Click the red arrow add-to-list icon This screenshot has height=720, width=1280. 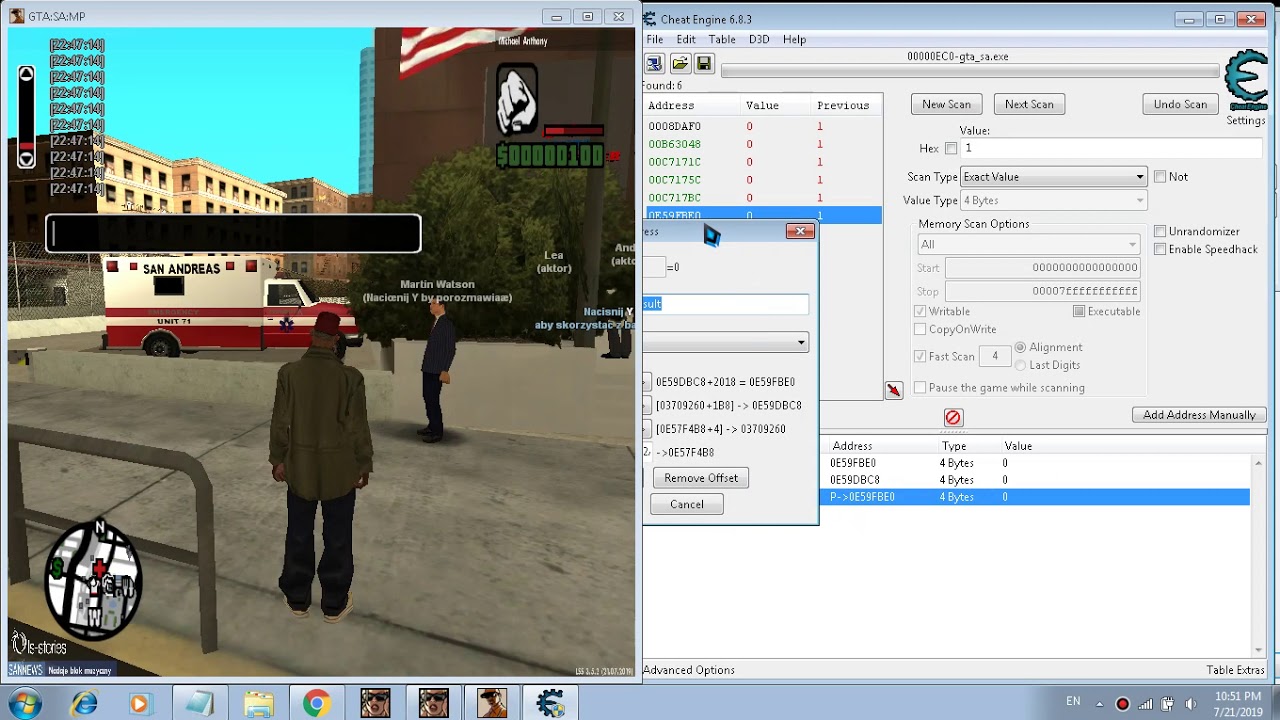point(894,390)
